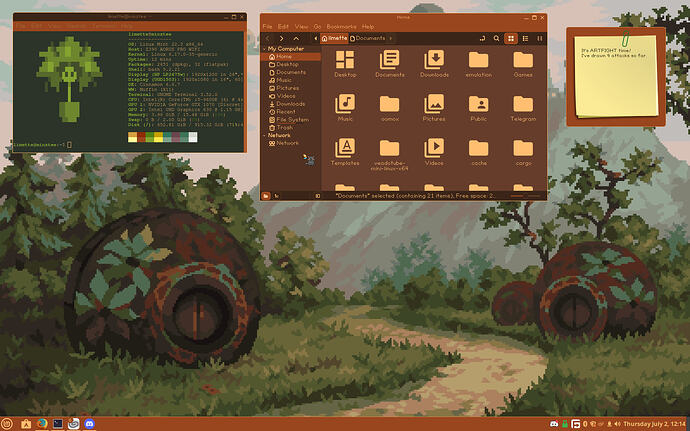Image resolution: width=690 pixels, height=431 pixels.
Task: Go forward with the right arrow button
Action: tap(282, 38)
